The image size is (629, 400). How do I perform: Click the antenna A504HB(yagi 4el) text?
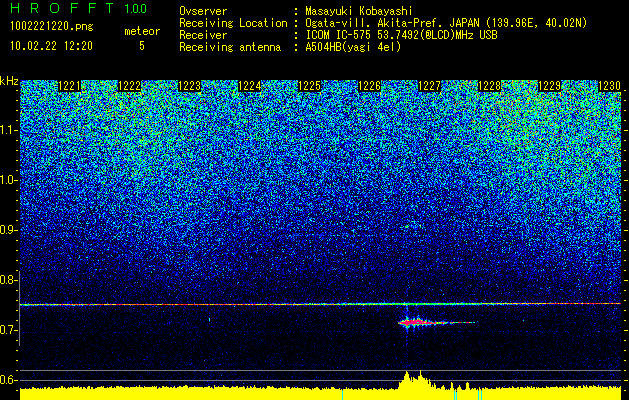pos(353,47)
